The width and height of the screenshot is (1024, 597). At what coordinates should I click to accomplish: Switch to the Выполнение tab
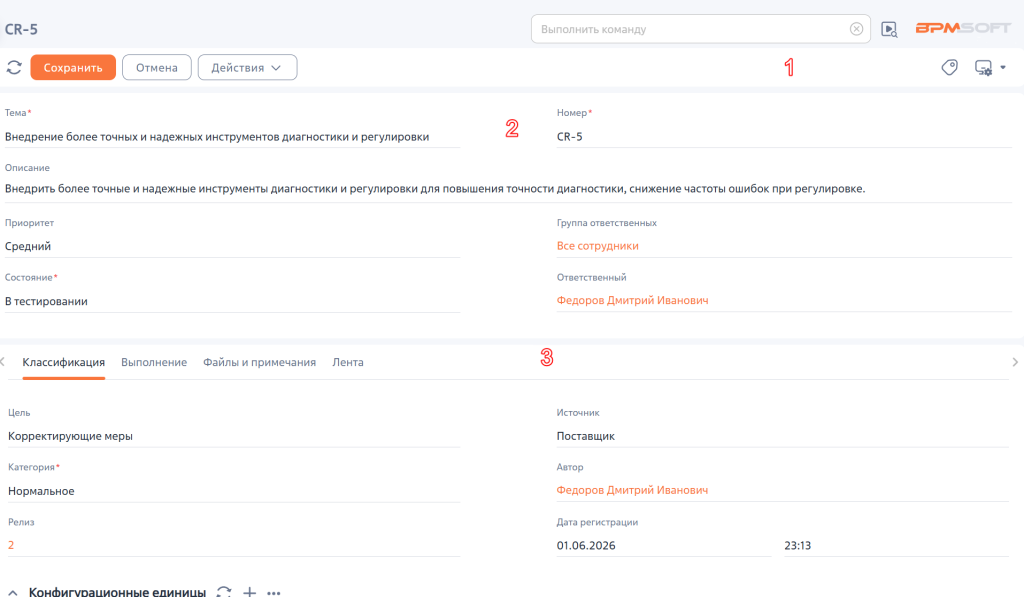pos(154,362)
